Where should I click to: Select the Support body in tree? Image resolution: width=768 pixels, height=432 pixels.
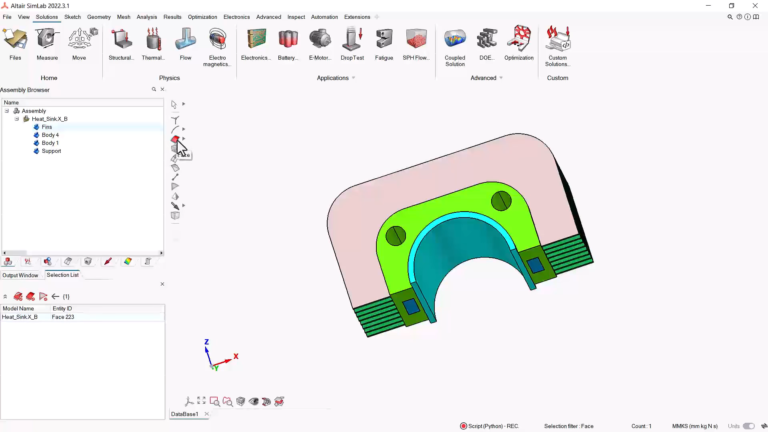click(x=51, y=151)
